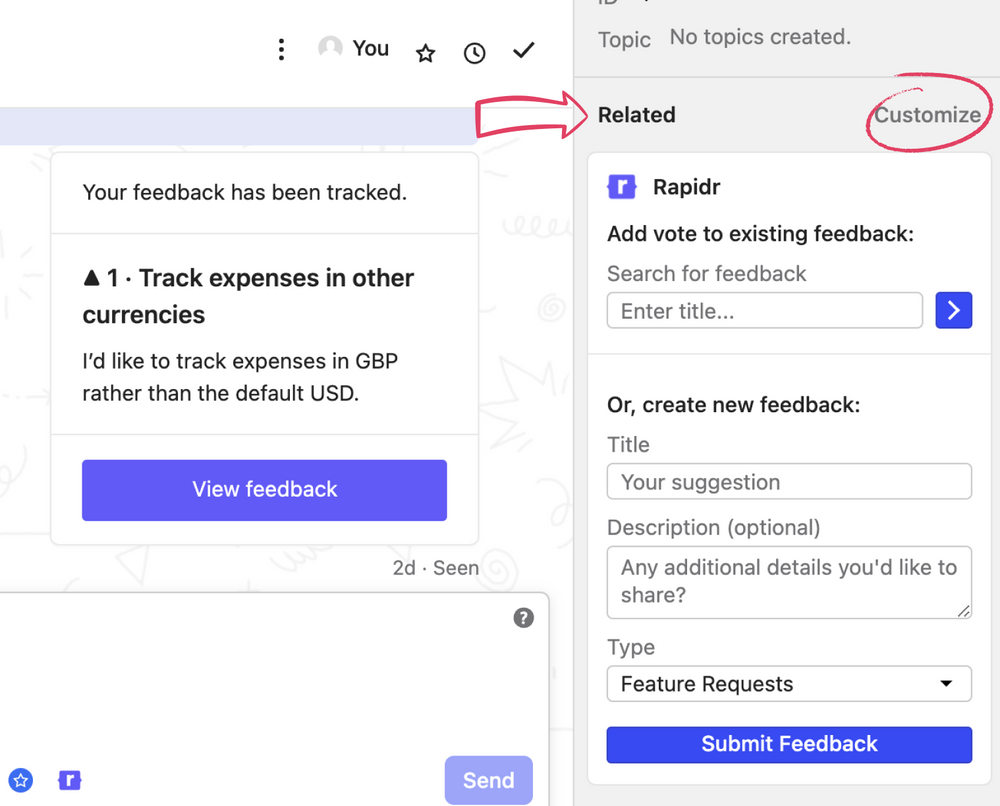Click the Rapidr logo in the Related panel

click(622, 187)
